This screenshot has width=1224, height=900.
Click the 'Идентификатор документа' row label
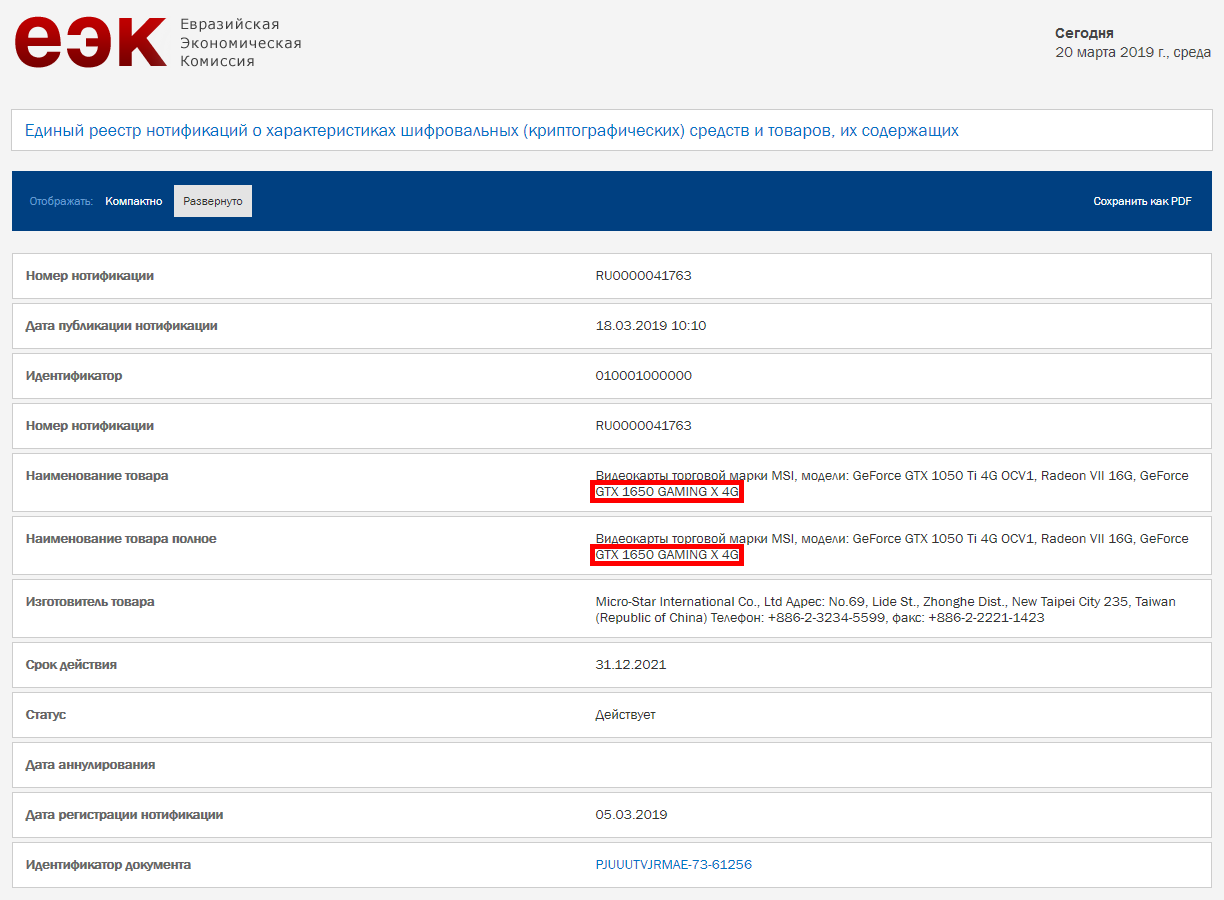point(108,865)
